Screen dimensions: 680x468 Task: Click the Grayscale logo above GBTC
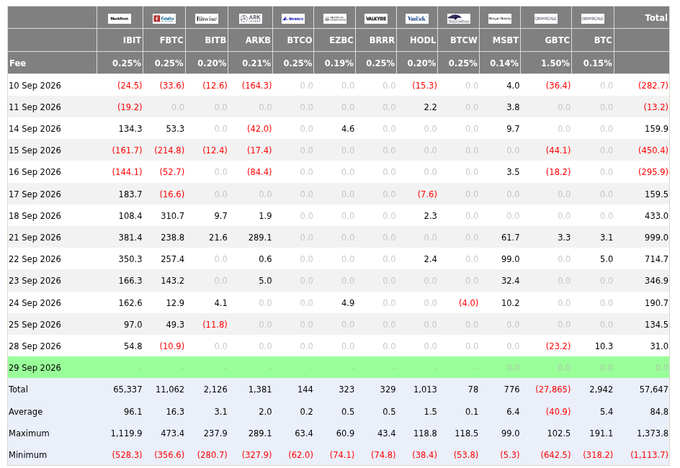[546, 19]
